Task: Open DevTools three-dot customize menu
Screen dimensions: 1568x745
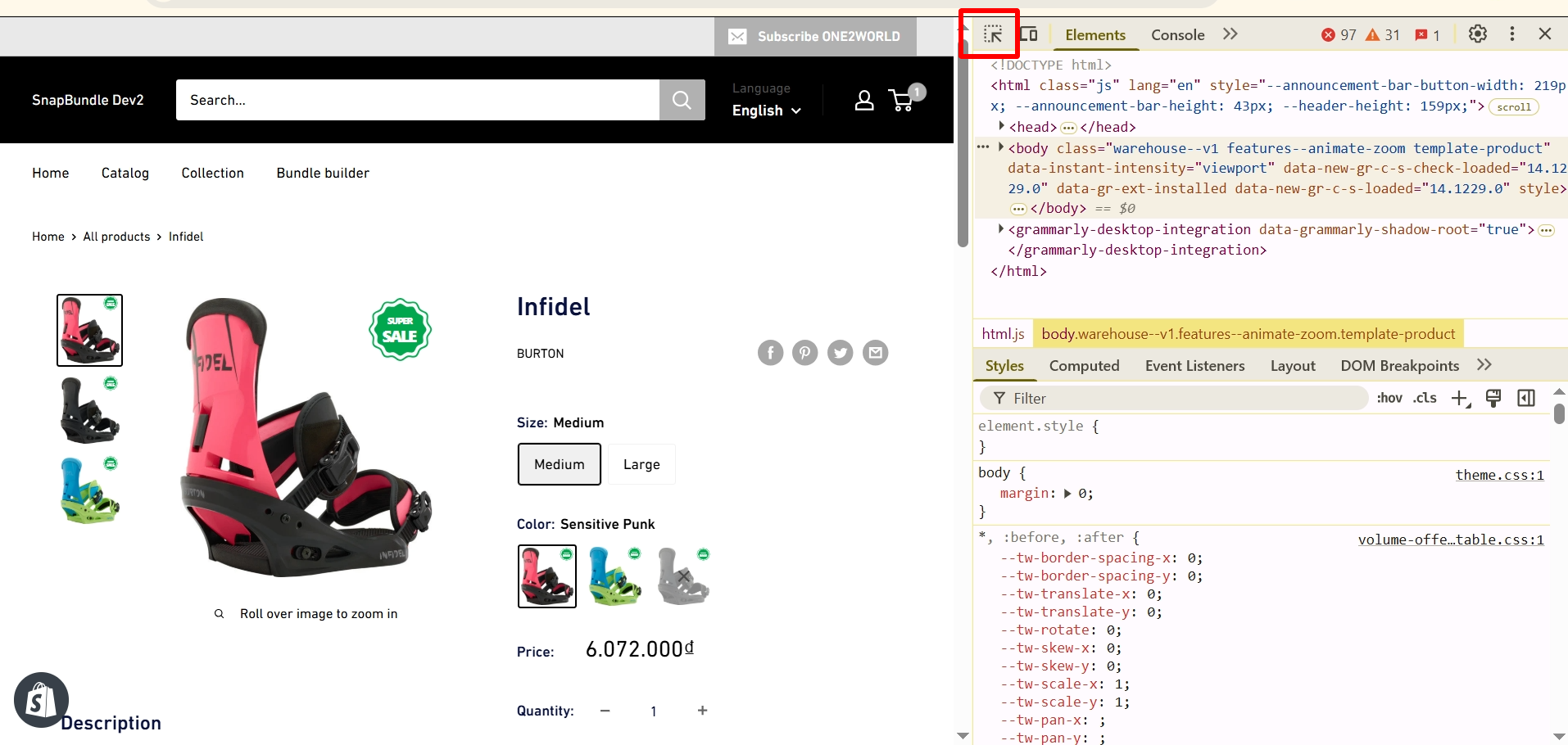Action: 1512,34
